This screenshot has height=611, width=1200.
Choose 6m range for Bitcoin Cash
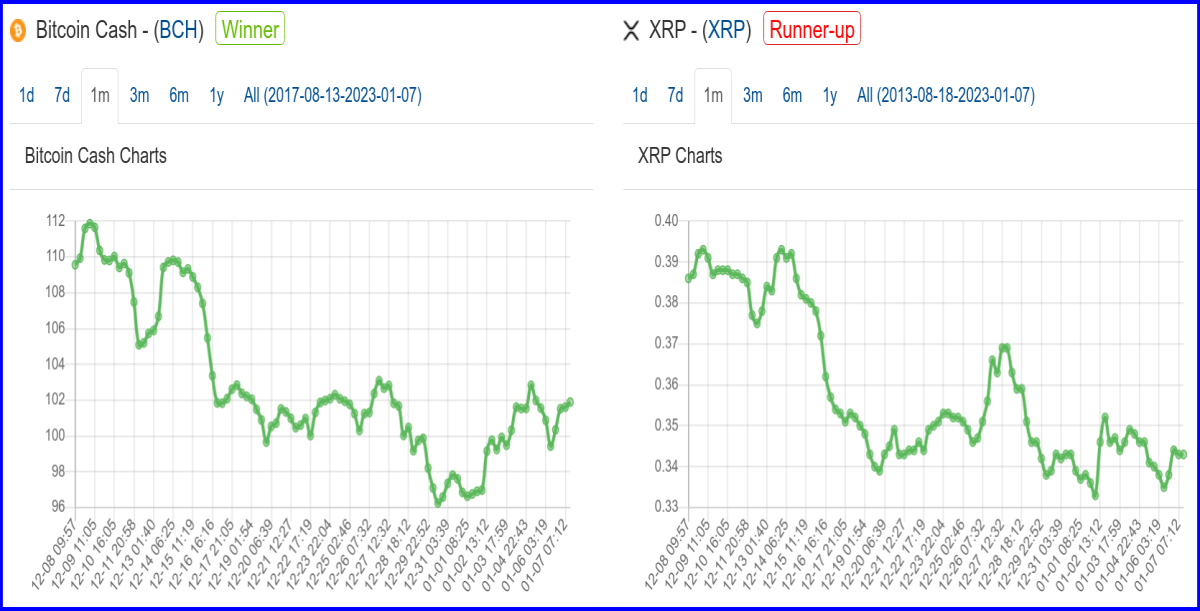point(179,96)
